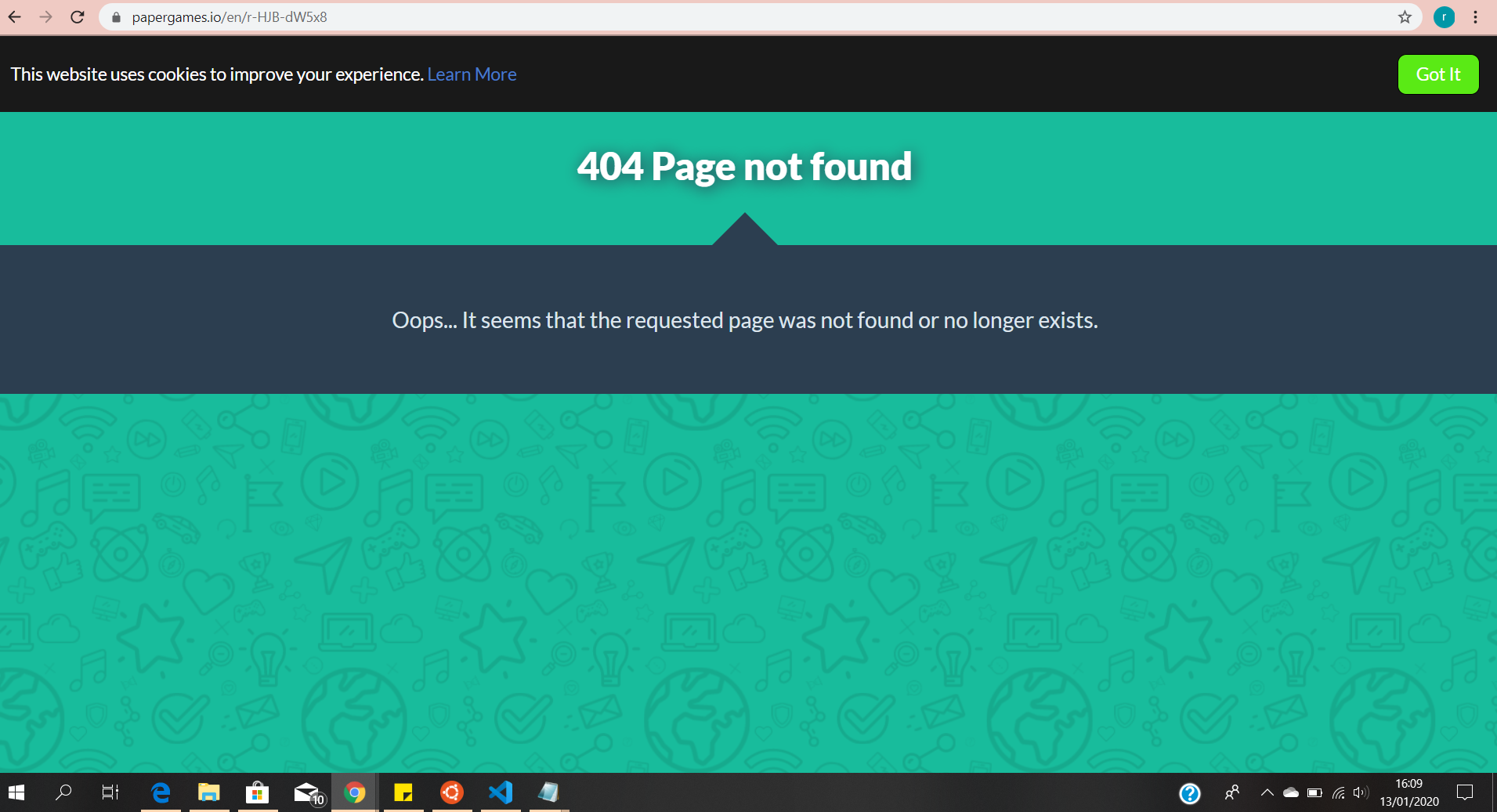1497x812 pixels.
Task: Open the Mail app with 10 unread
Action: point(309,793)
